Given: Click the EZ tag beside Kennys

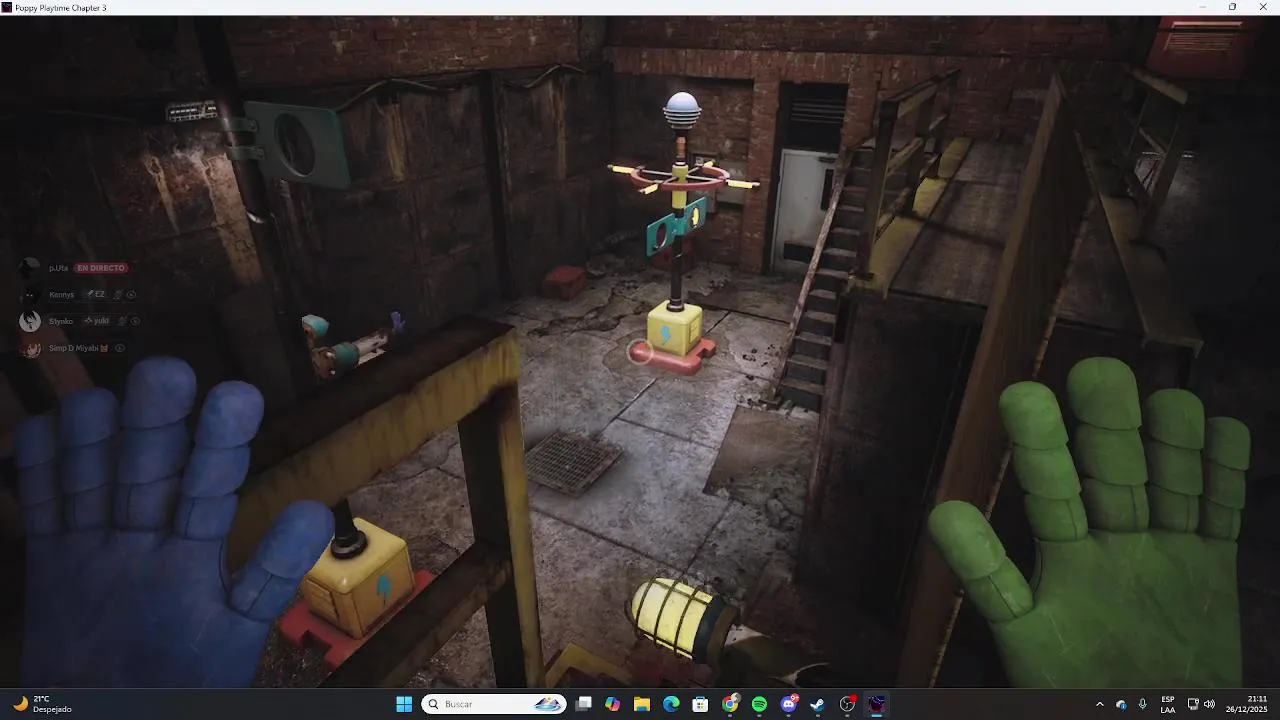Looking at the screenshot, I should click(x=95, y=295).
